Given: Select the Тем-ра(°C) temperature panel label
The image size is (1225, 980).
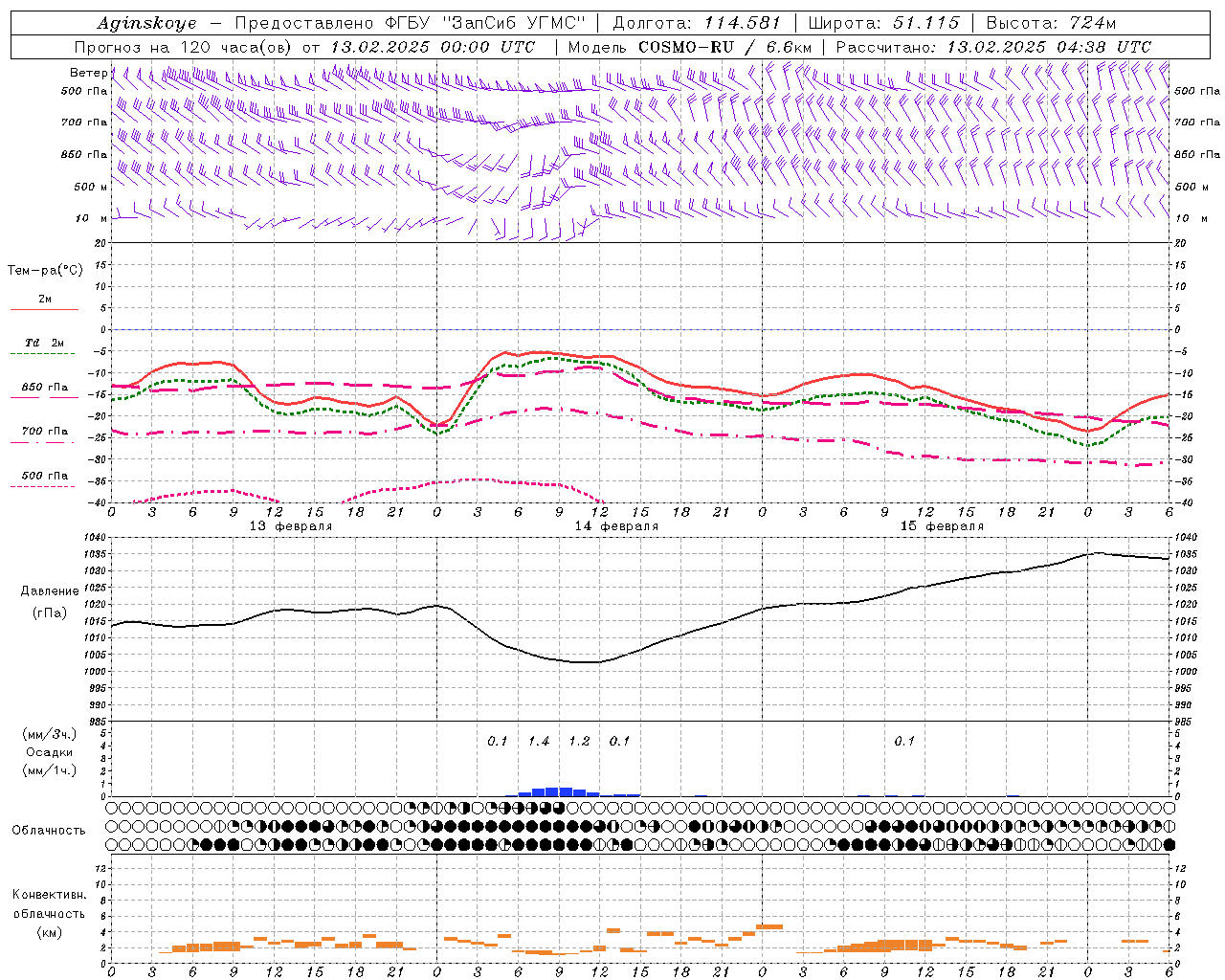Looking at the screenshot, I should pos(45,271).
